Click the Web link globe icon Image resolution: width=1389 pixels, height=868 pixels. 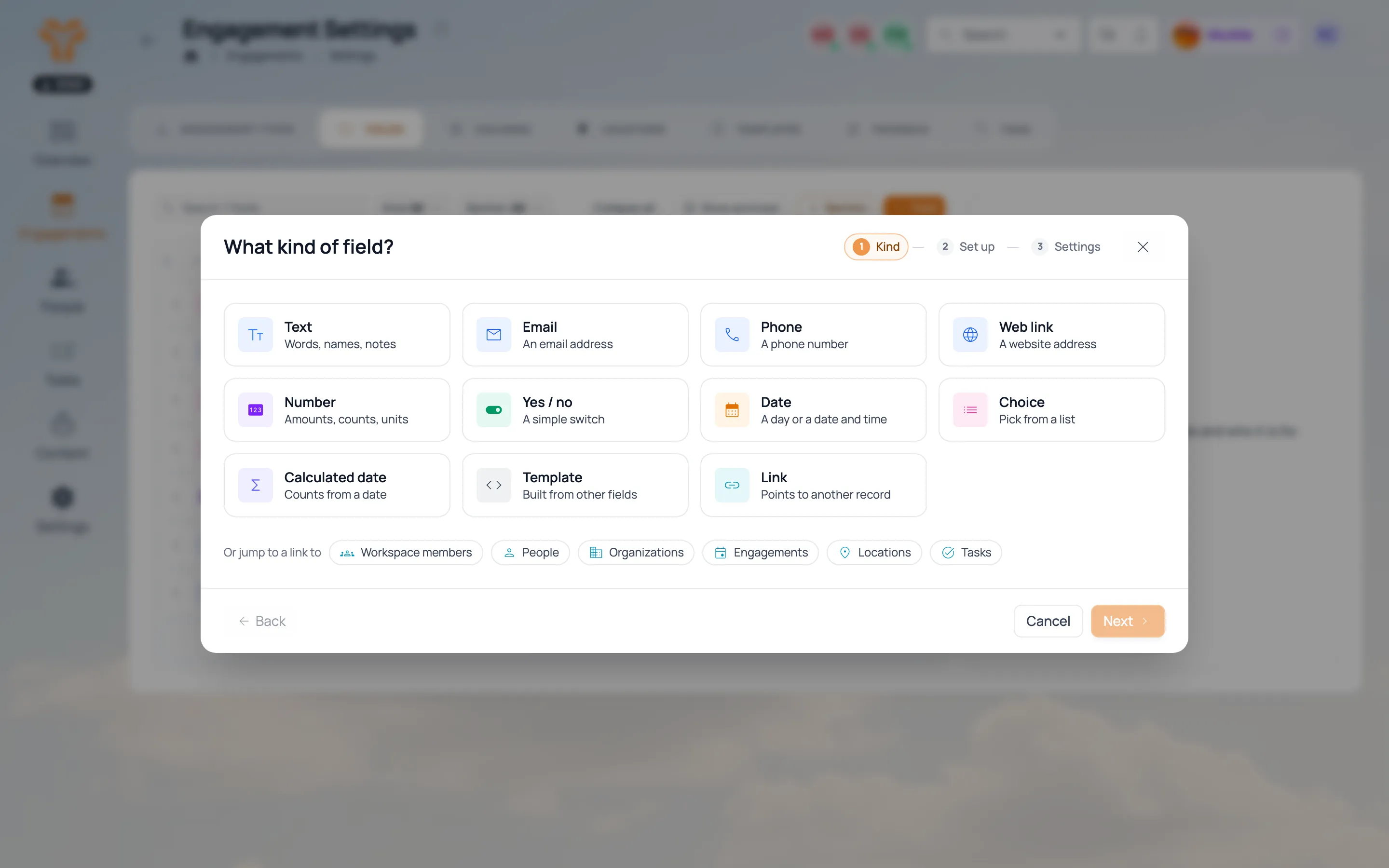970,335
